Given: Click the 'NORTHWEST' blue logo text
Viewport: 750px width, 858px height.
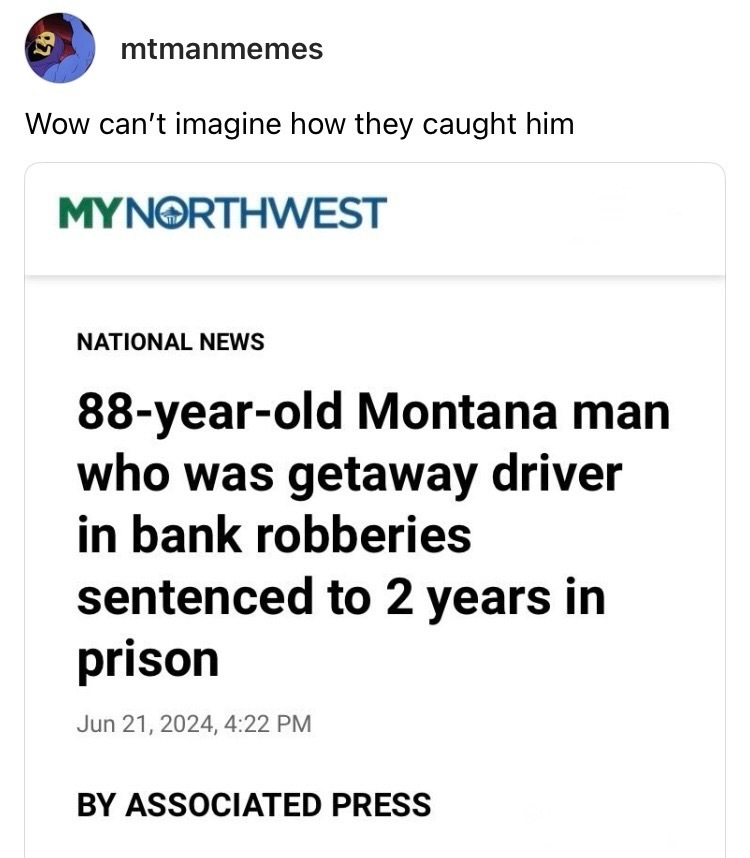Looking at the screenshot, I should pyautogui.click(x=257, y=213).
